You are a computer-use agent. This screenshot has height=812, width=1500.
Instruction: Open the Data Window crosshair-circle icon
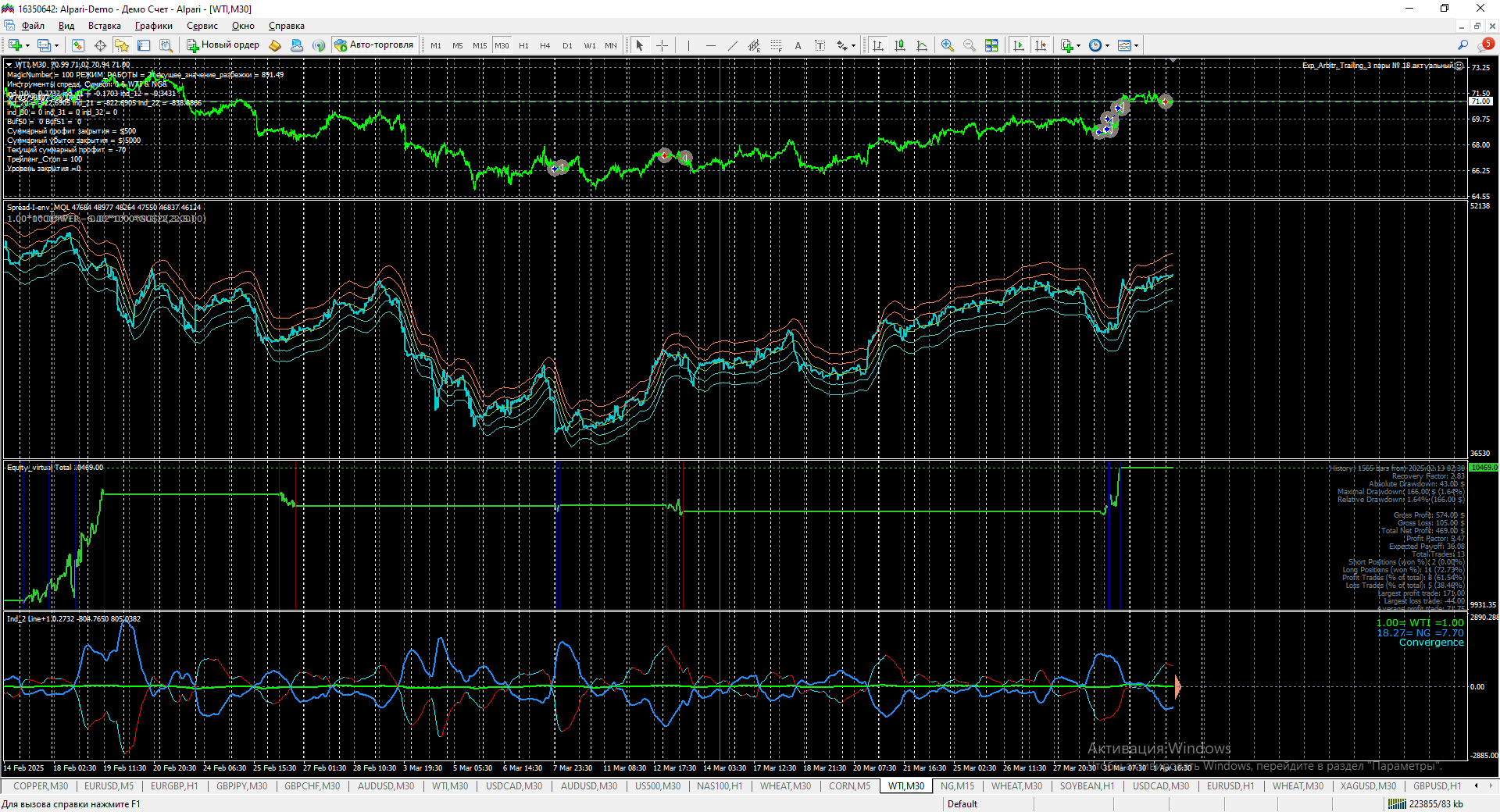coord(100,45)
